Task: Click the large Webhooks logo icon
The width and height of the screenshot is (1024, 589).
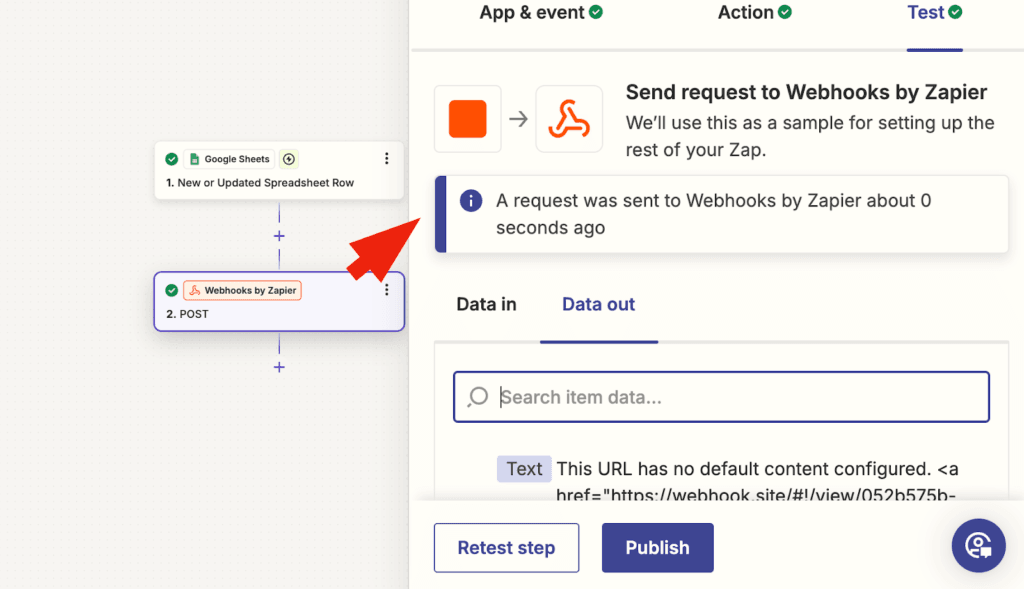Action: [x=569, y=119]
